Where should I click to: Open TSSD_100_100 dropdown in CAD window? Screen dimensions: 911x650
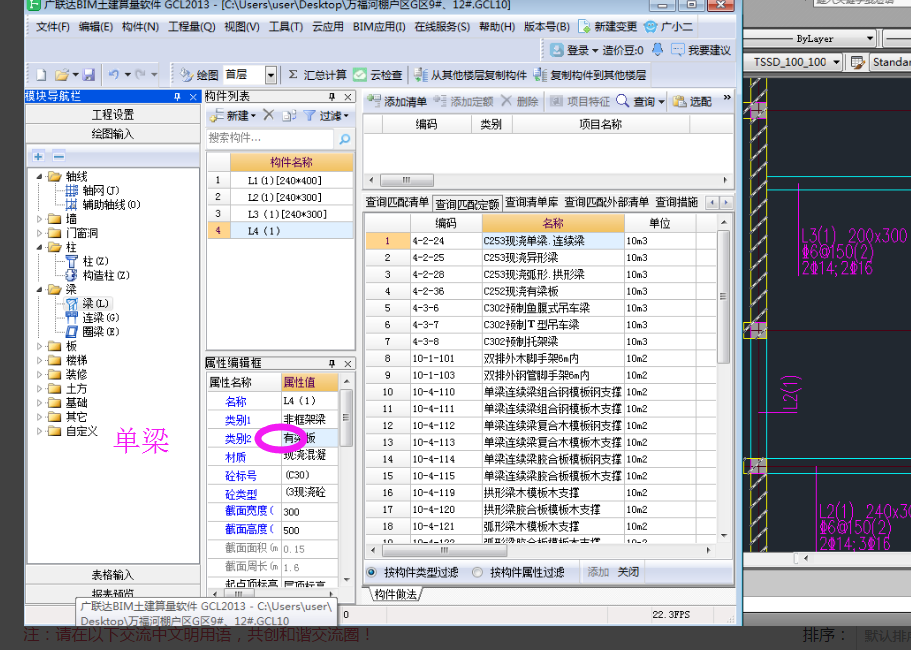(x=835, y=62)
